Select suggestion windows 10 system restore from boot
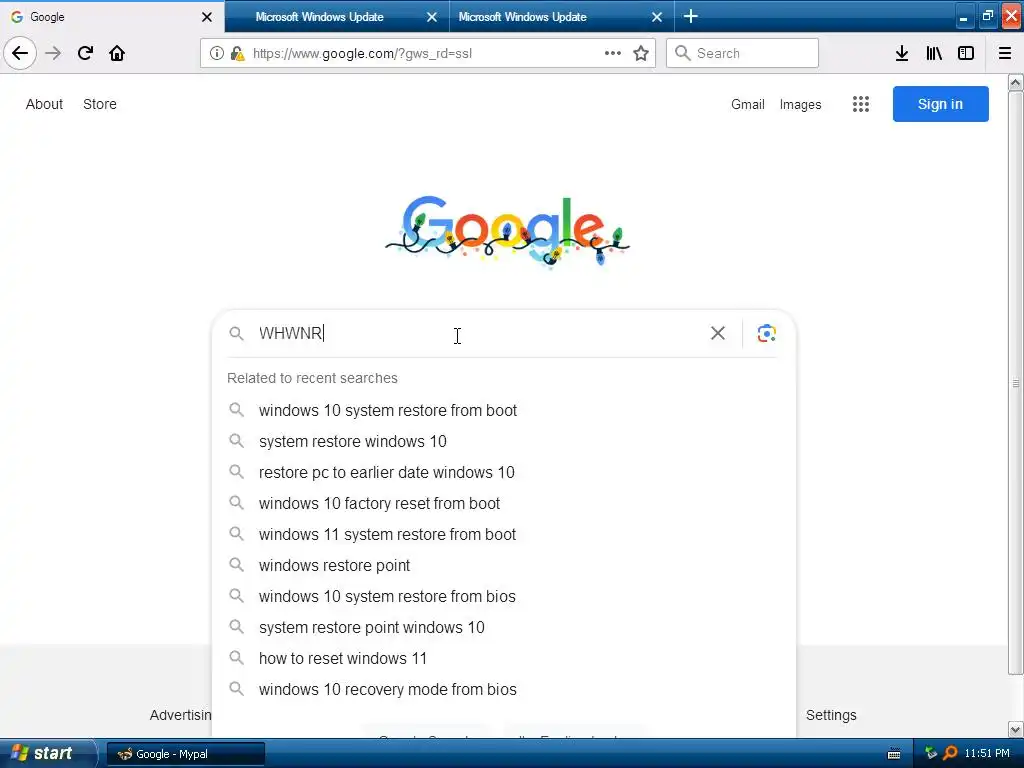Screen dimensions: 1024x768 point(504,410)
